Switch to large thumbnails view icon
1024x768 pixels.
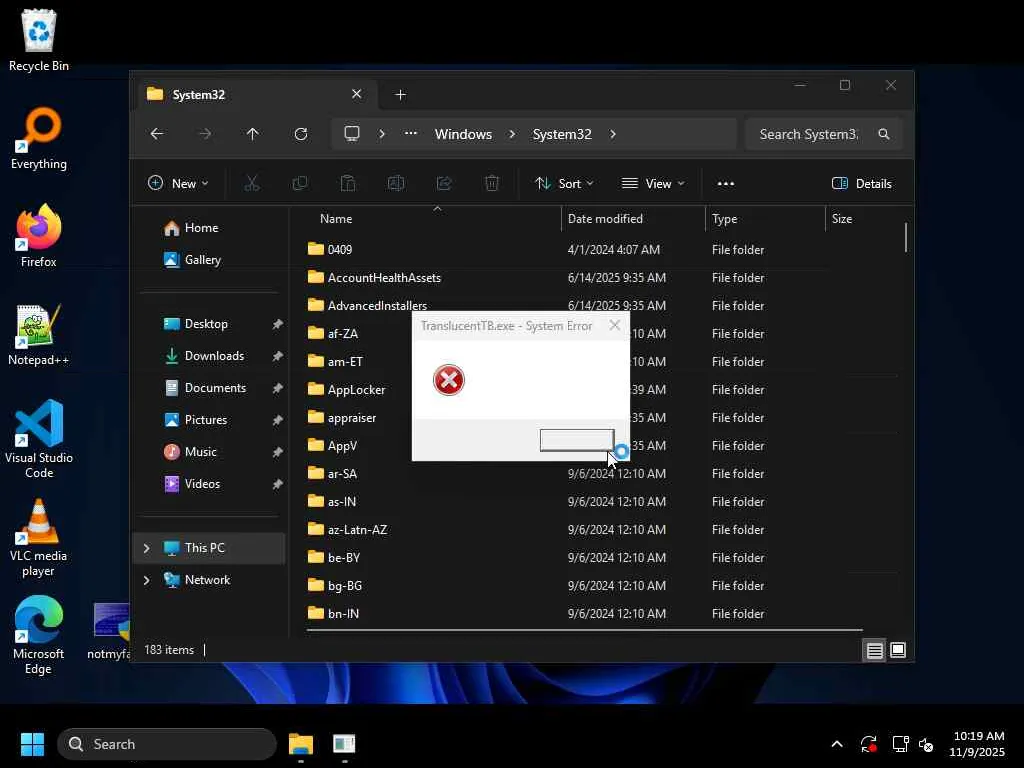pos(898,650)
